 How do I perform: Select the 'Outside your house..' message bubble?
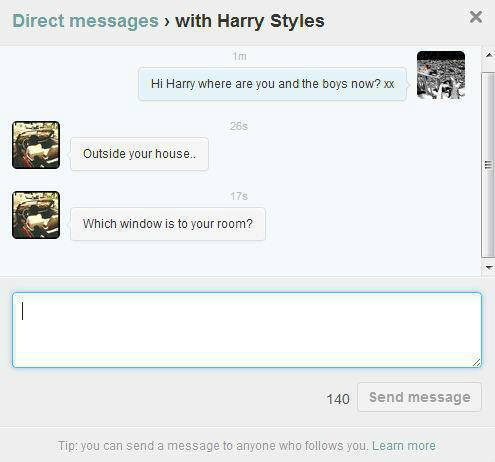(x=139, y=154)
